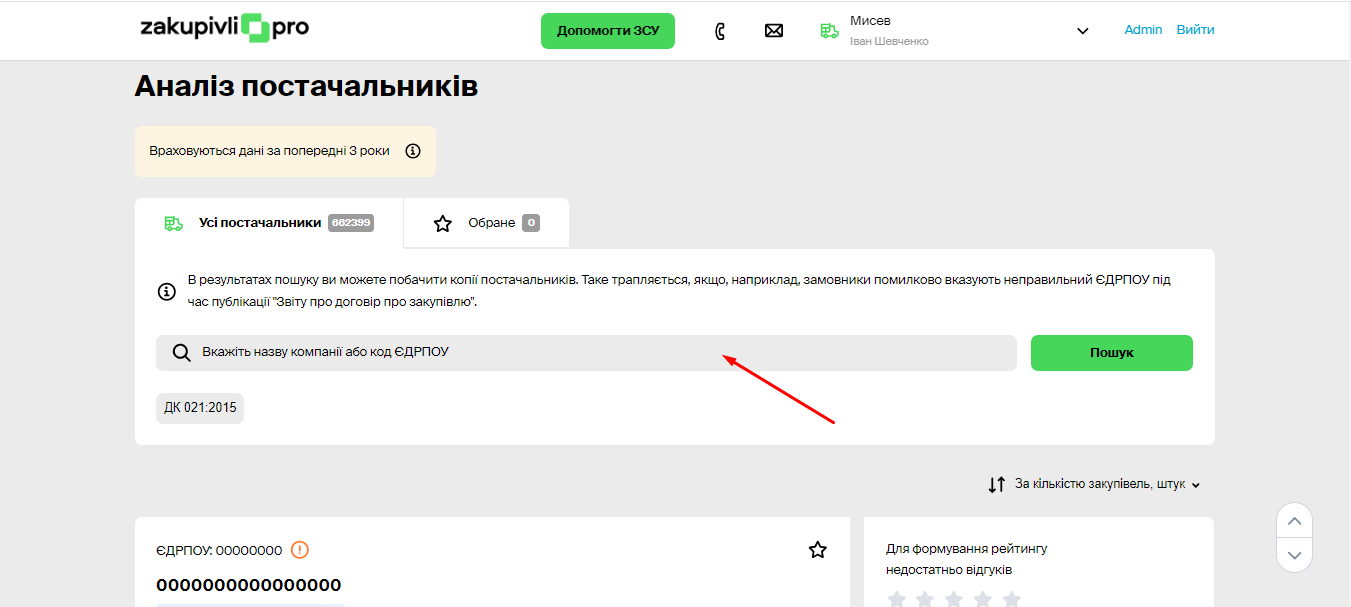Open the envelope messages icon
Viewport: 1351px width, 607px height.
coord(773,31)
